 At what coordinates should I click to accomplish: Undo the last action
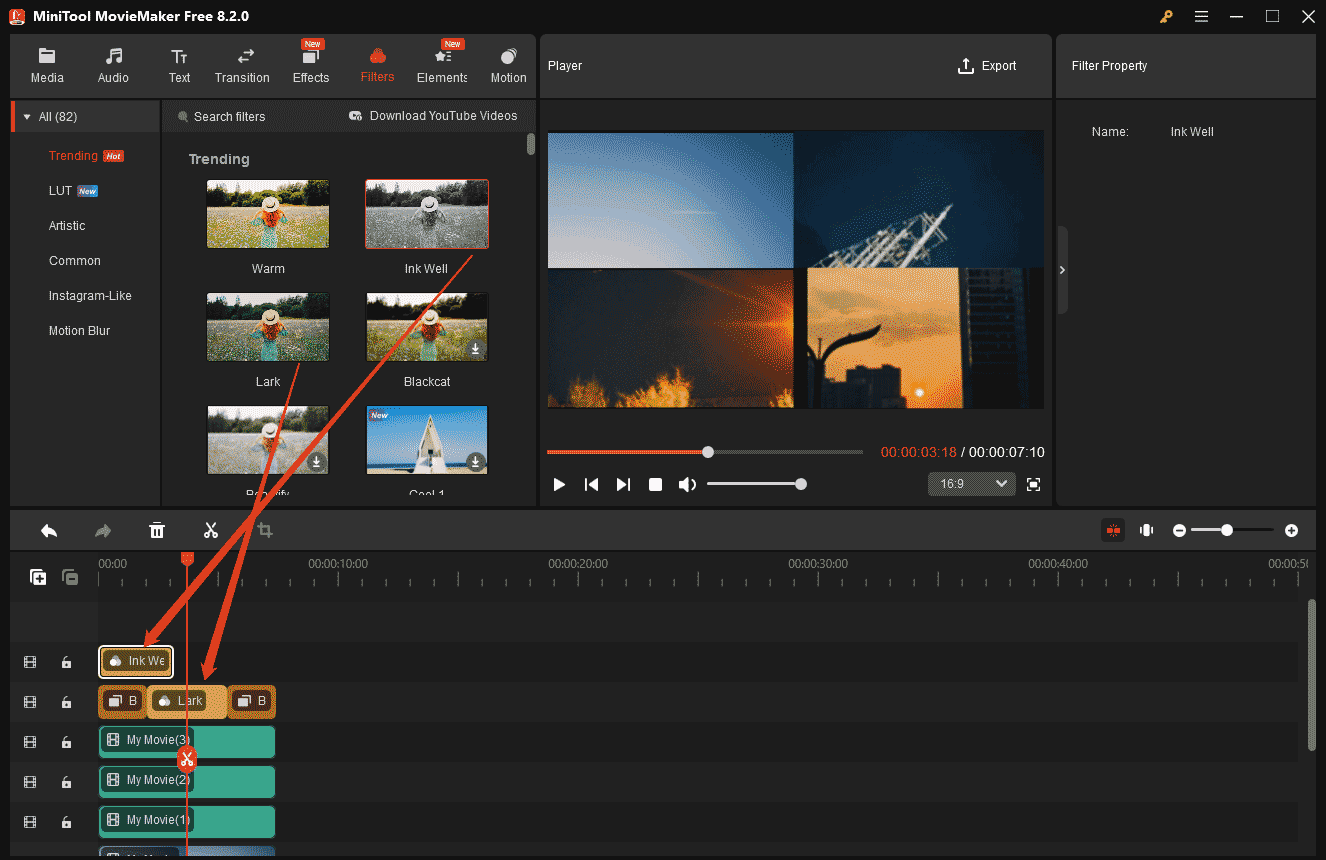(x=49, y=530)
